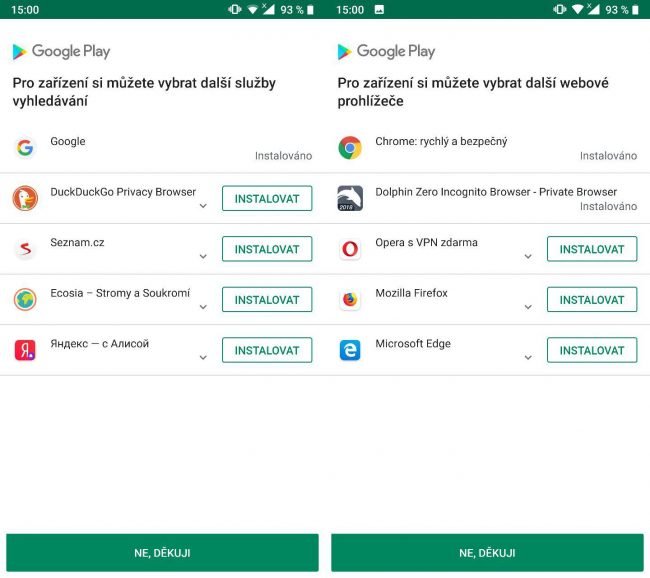Tap the Yandex app icon
Image resolution: width=650 pixels, height=578 pixels.
25,350
